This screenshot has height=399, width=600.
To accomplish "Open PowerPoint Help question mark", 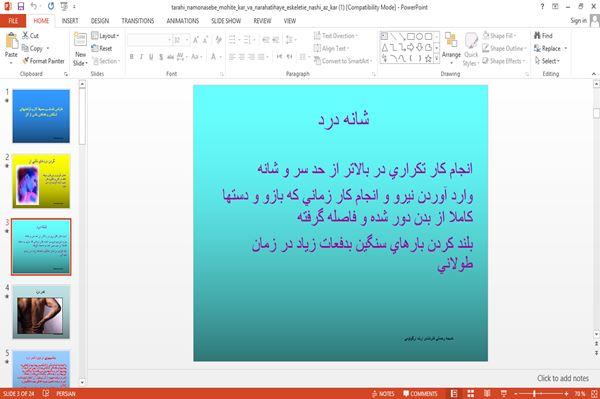I will (x=542, y=7).
